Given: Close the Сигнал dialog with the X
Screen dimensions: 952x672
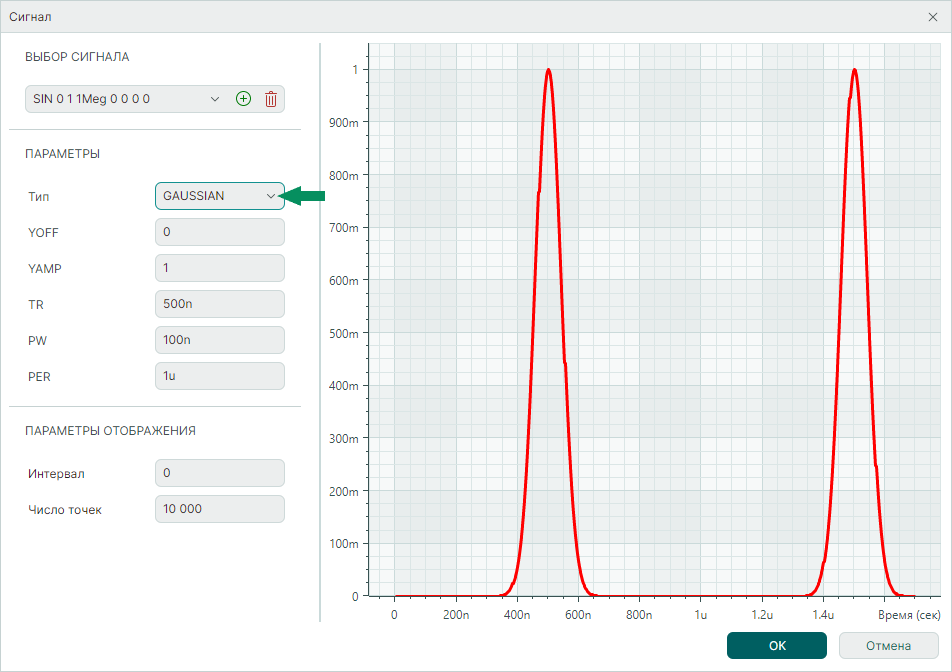Looking at the screenshot, I should (933, 17).
